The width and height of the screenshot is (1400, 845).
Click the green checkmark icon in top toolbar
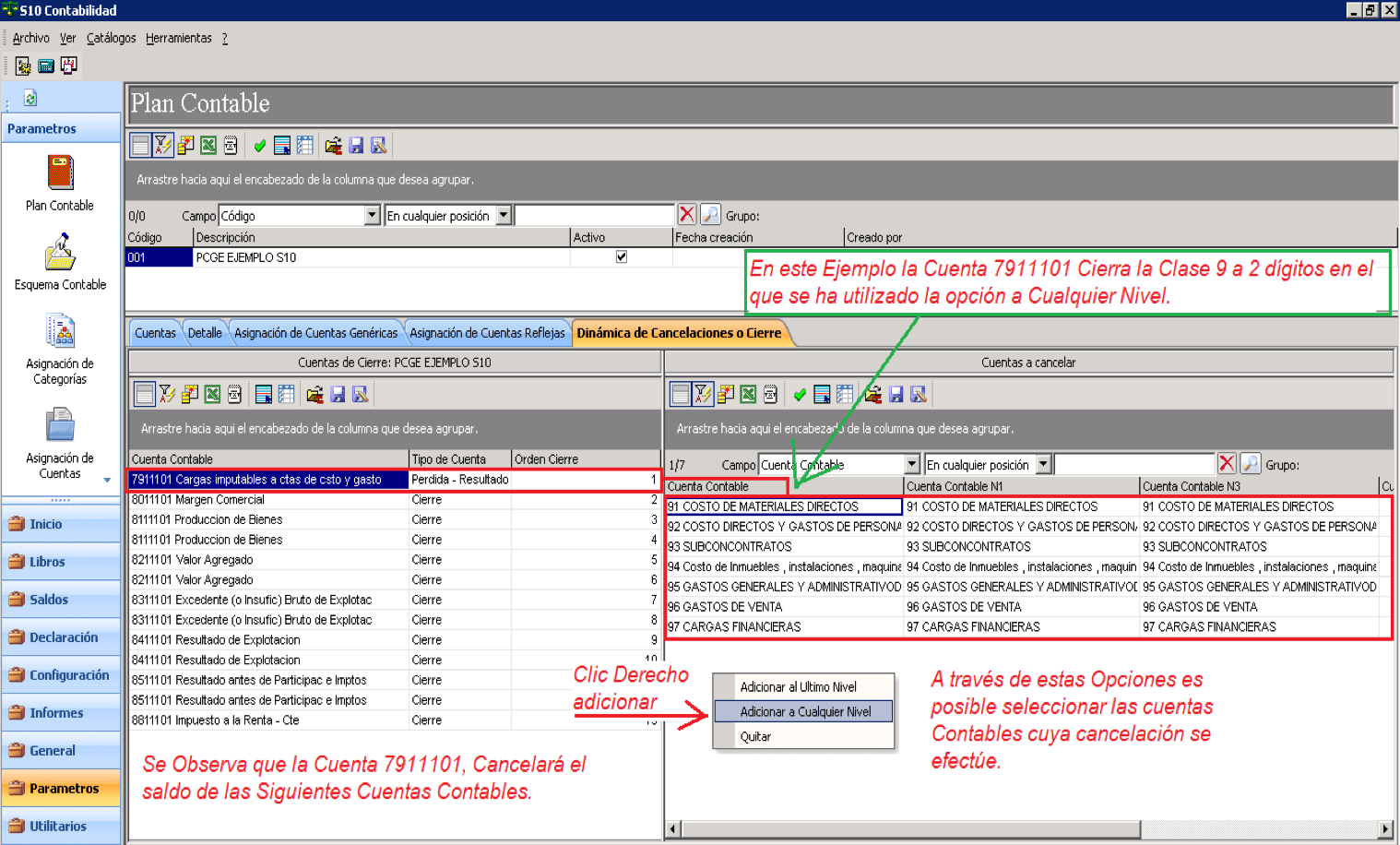pyautogui.click(x=260, y=145)
